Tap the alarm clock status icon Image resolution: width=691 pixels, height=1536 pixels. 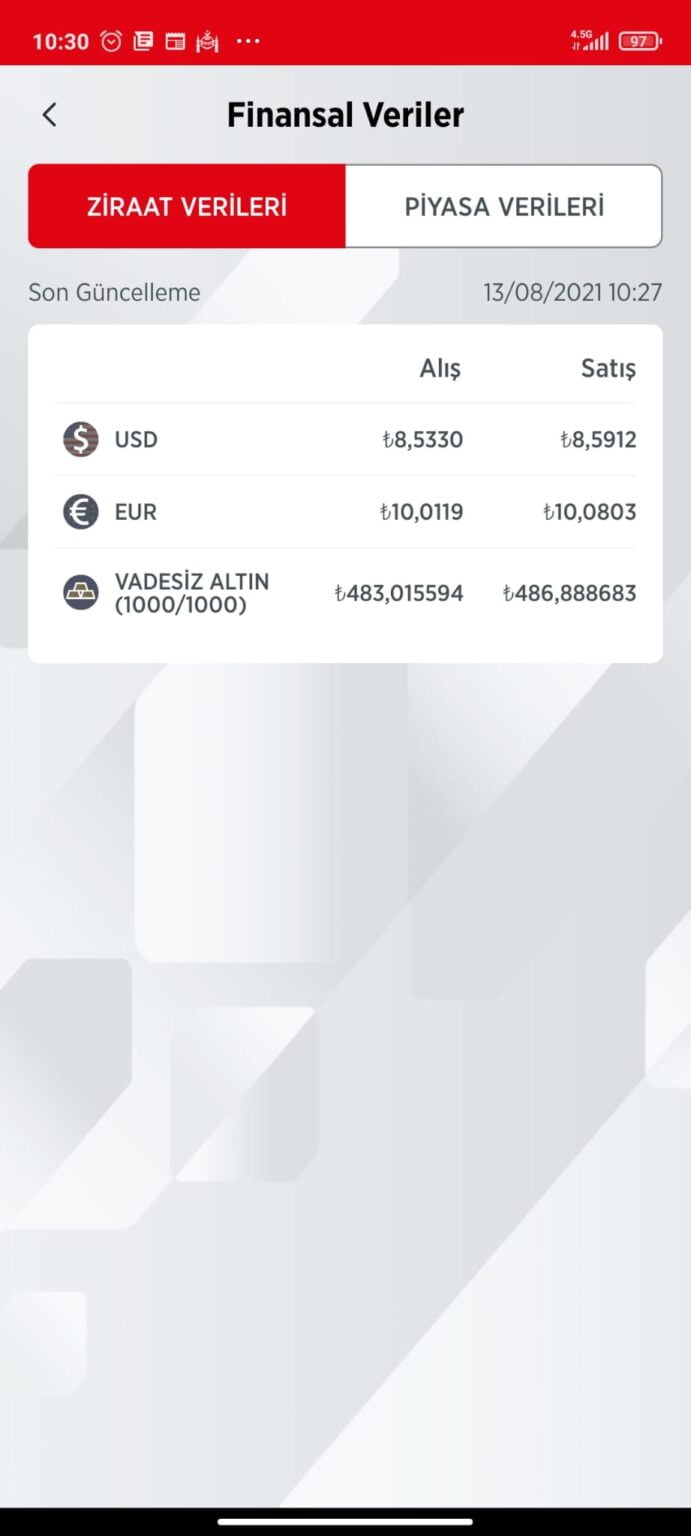point(111,41)
